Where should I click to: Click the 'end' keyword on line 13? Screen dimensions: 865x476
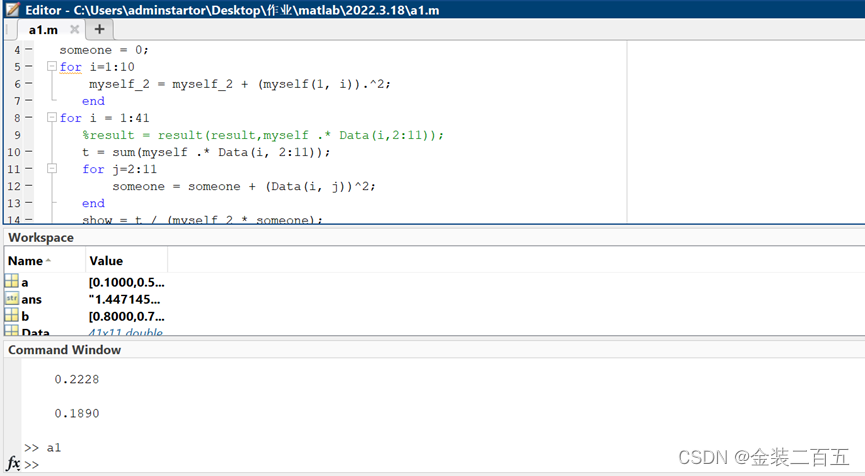point(93,204)
